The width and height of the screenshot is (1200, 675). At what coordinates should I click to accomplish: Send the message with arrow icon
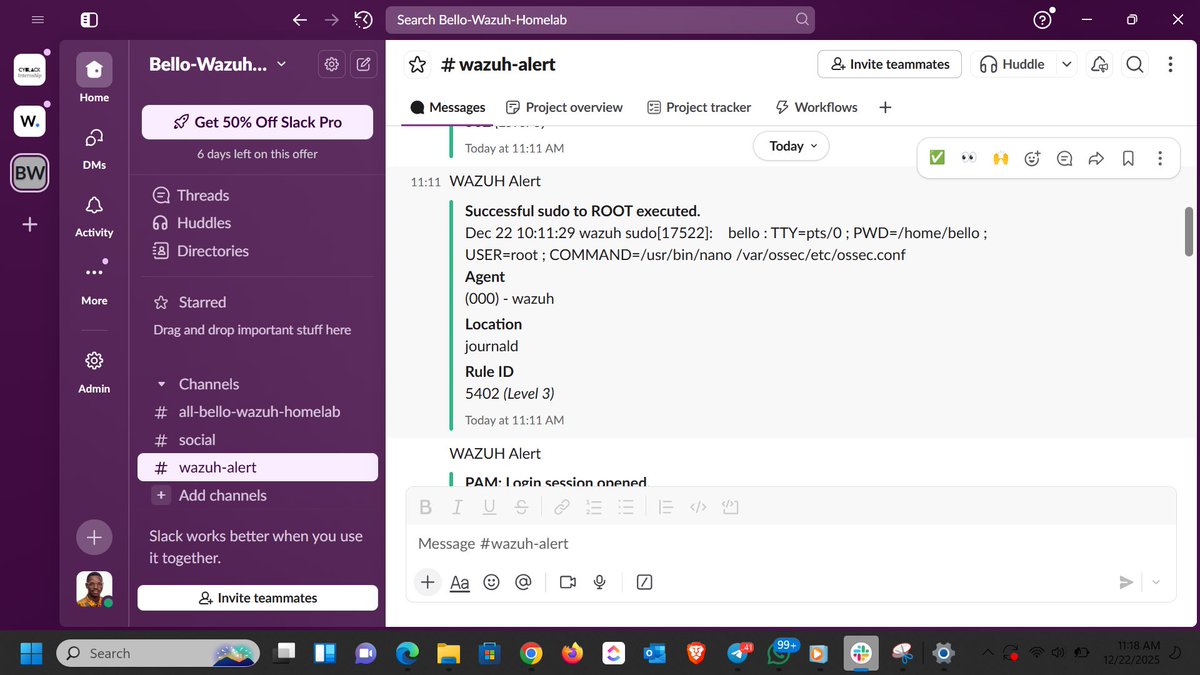coord(1126,582)
